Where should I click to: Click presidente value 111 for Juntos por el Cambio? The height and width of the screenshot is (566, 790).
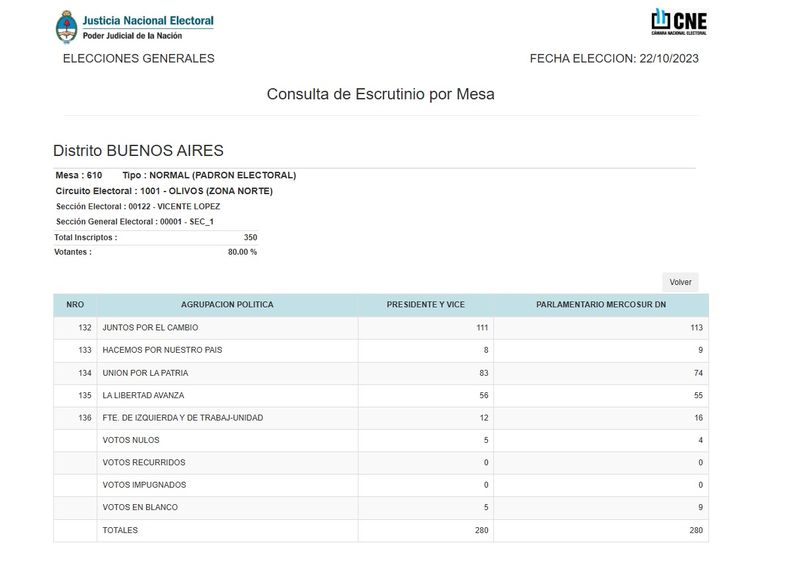click(x=482, y=328)
